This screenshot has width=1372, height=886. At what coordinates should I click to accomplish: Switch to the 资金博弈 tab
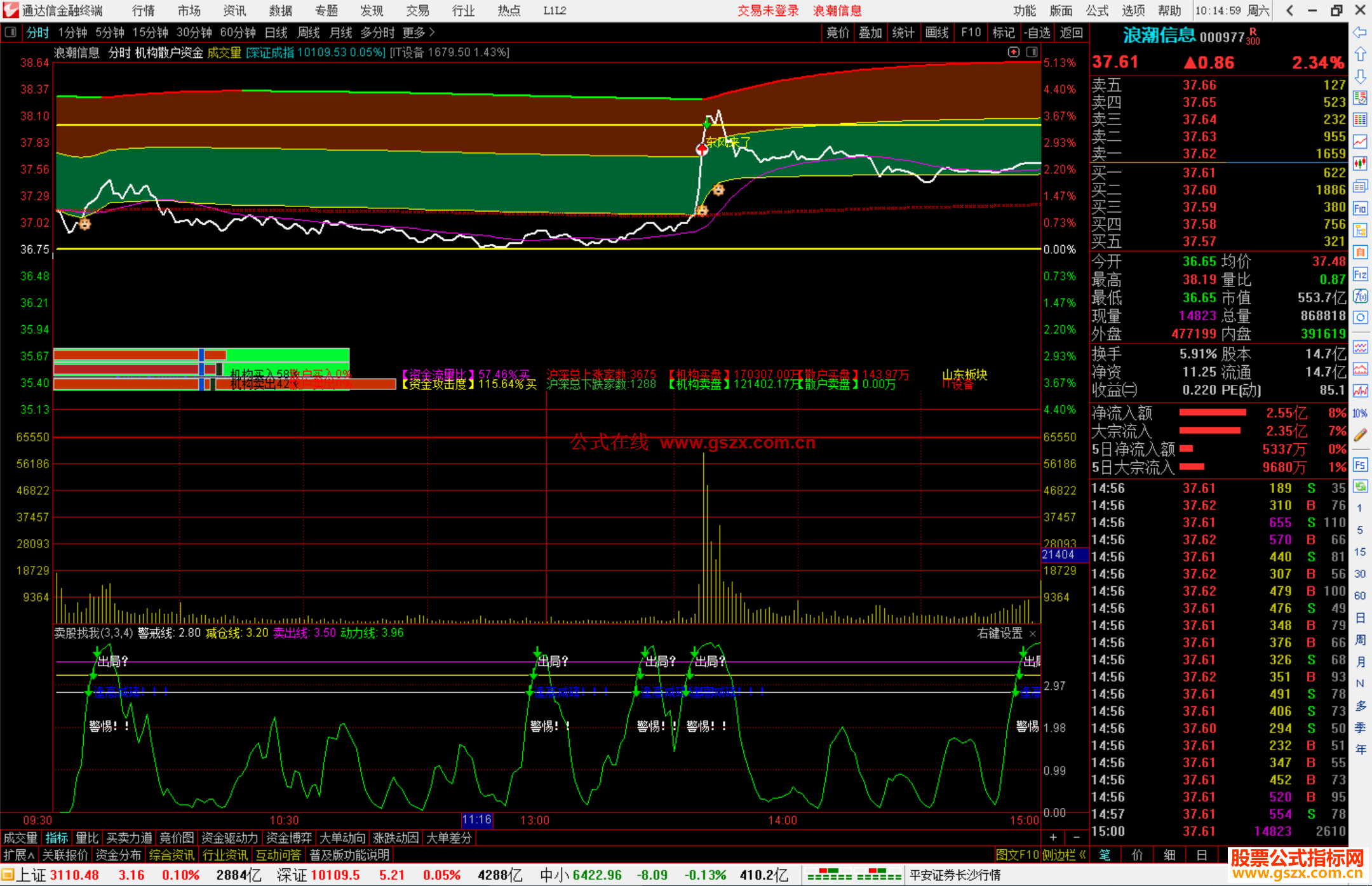(288, 838)
